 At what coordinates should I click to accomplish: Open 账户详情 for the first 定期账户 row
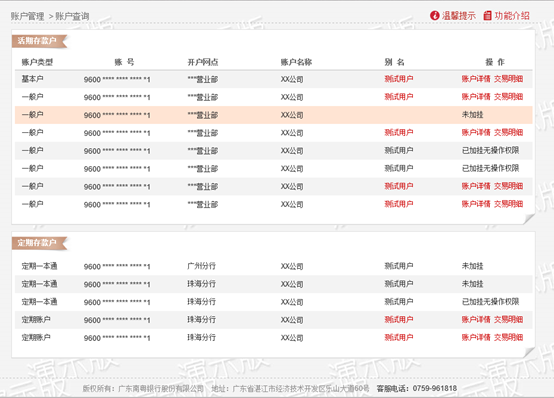point(476,320)
